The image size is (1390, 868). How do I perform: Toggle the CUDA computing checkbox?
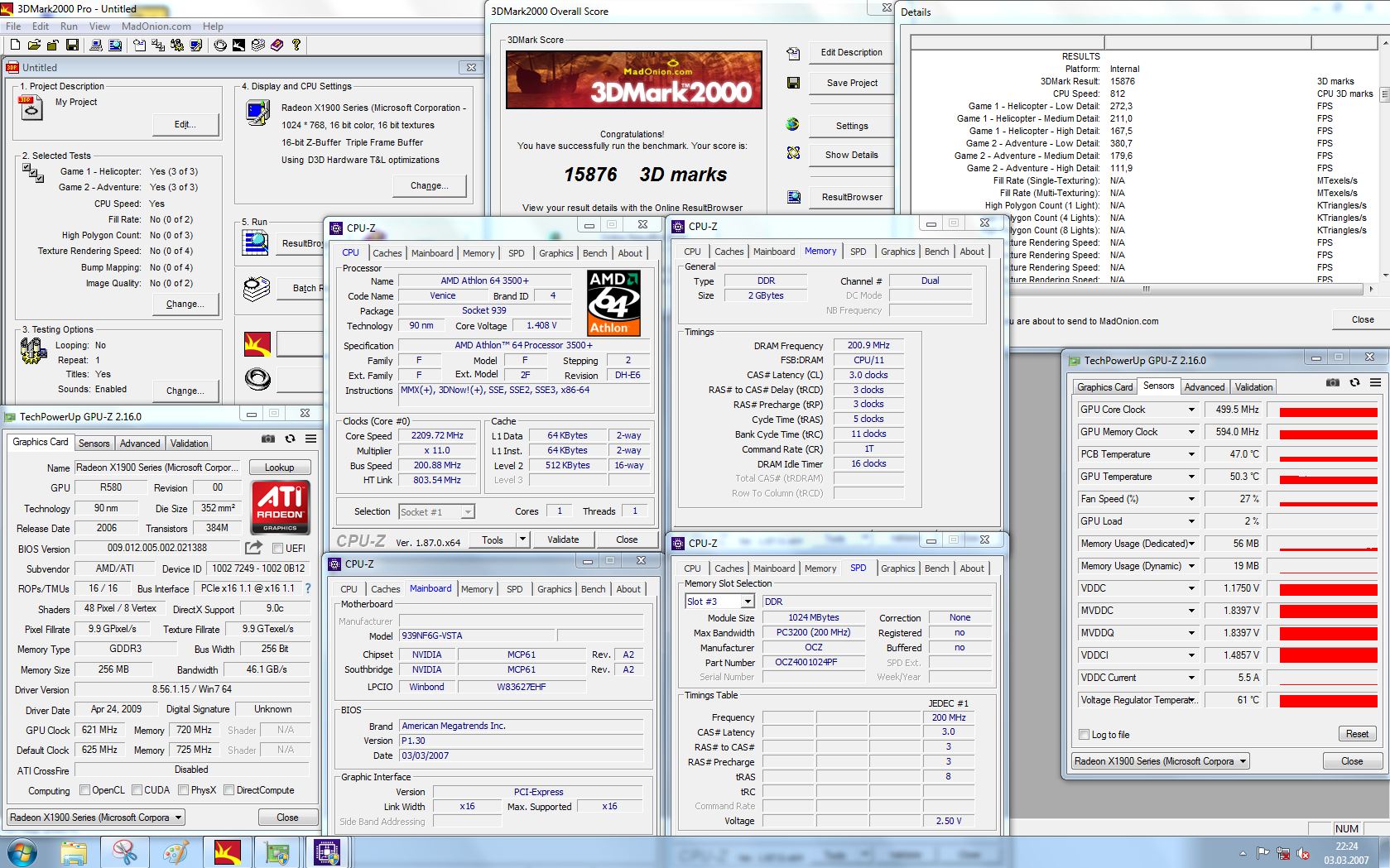click(137, 790)
